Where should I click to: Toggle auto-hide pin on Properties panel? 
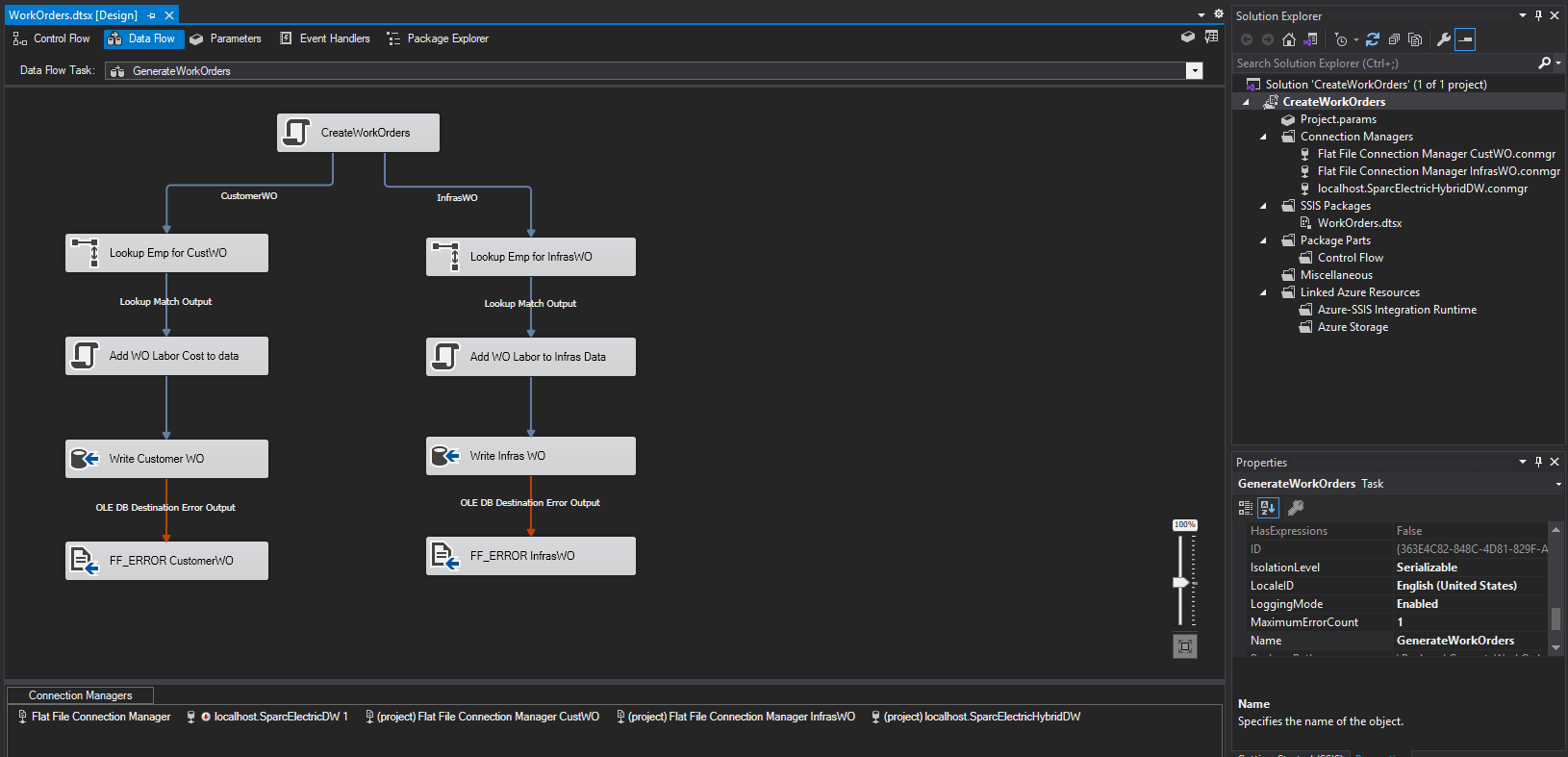1539,462
